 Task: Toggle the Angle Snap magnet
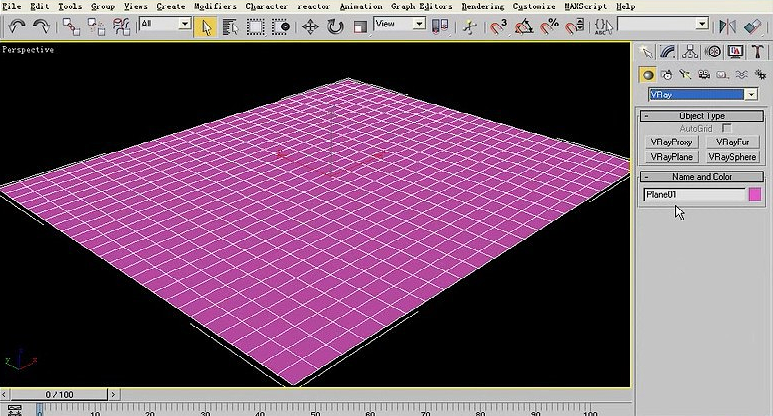(x=523, y=26)
